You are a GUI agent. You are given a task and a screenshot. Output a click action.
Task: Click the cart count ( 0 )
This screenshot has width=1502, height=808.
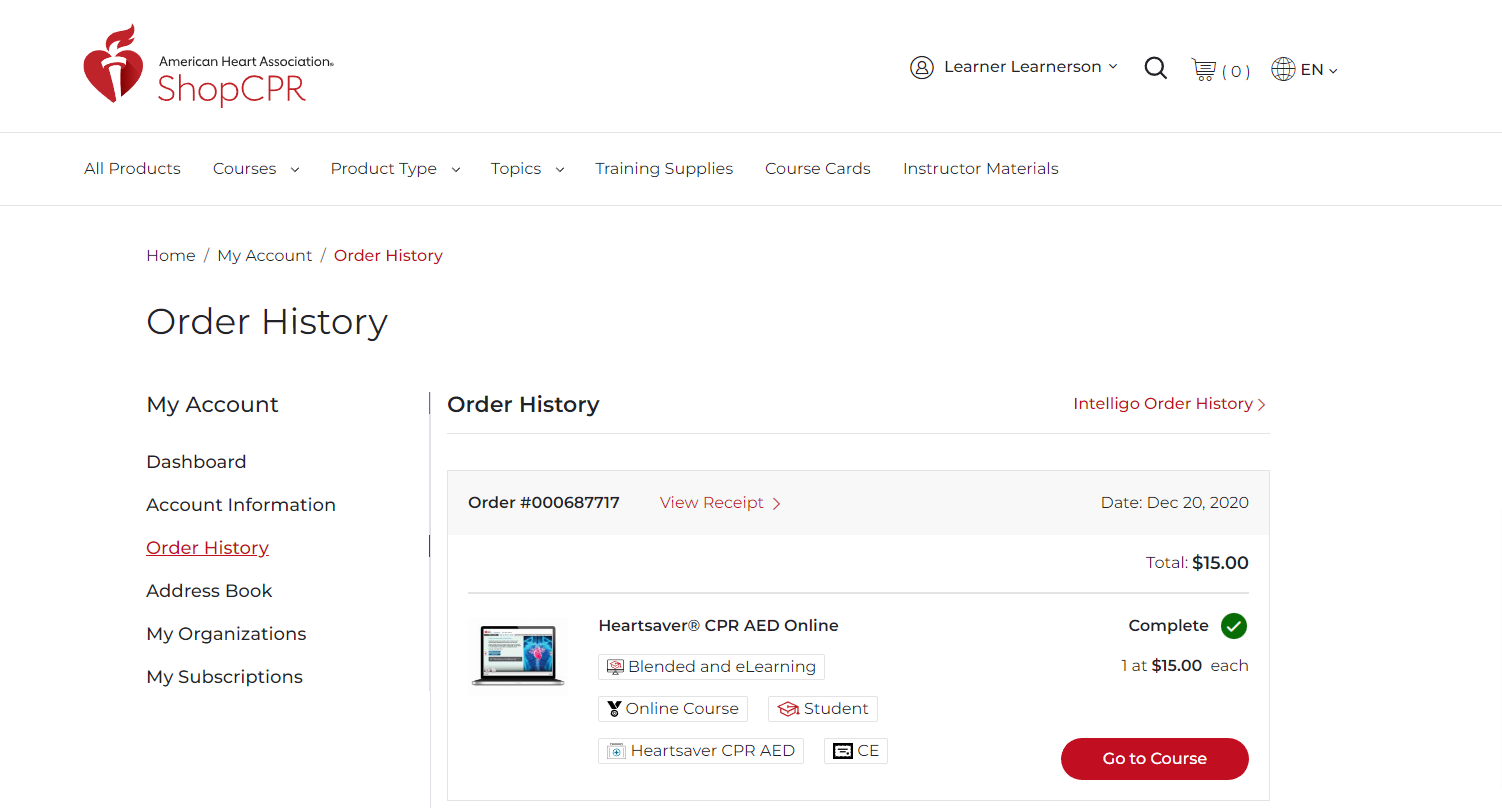[1236, 72]
